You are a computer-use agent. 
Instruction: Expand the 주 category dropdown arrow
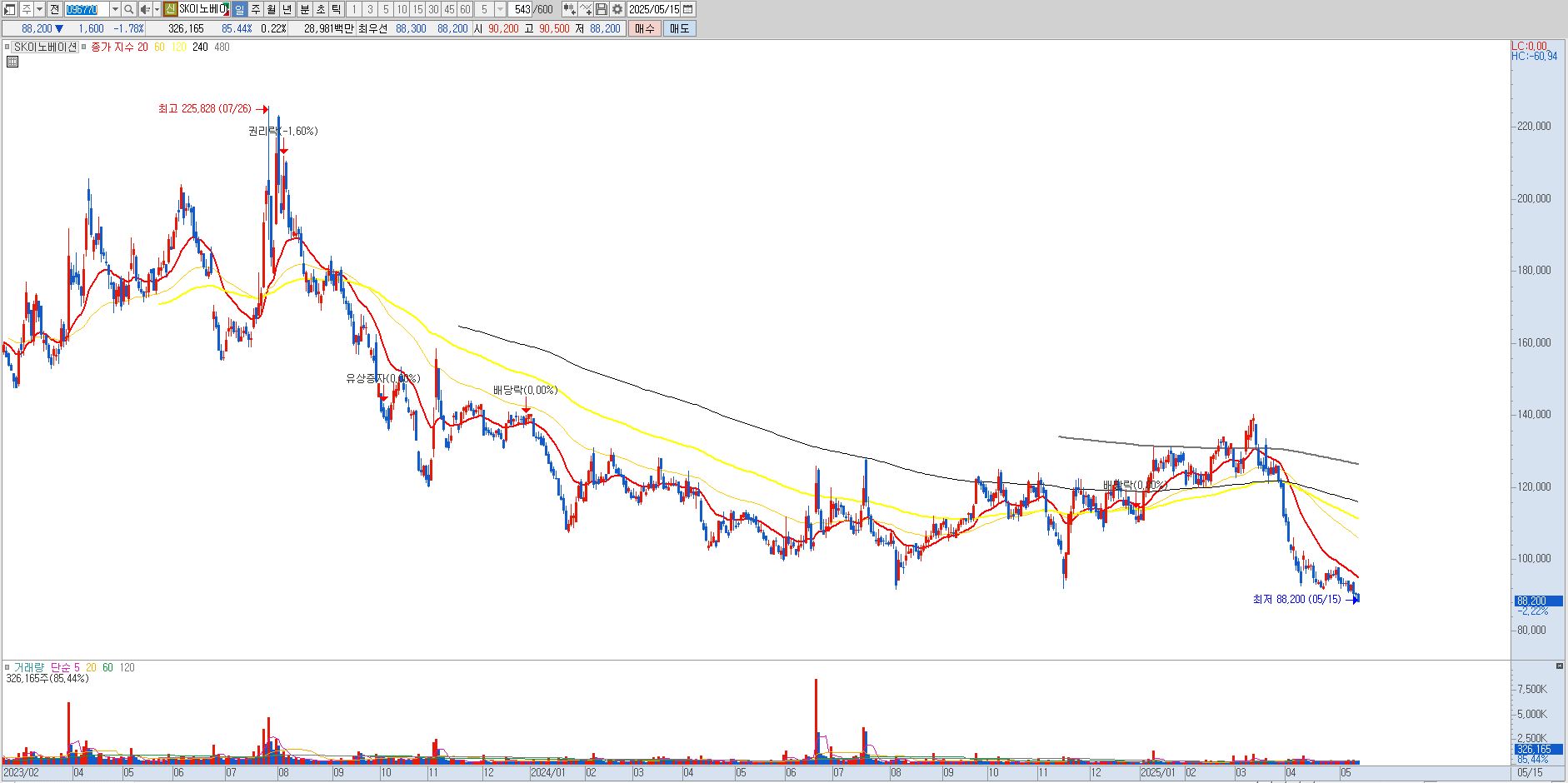click(x=40, y=9)
